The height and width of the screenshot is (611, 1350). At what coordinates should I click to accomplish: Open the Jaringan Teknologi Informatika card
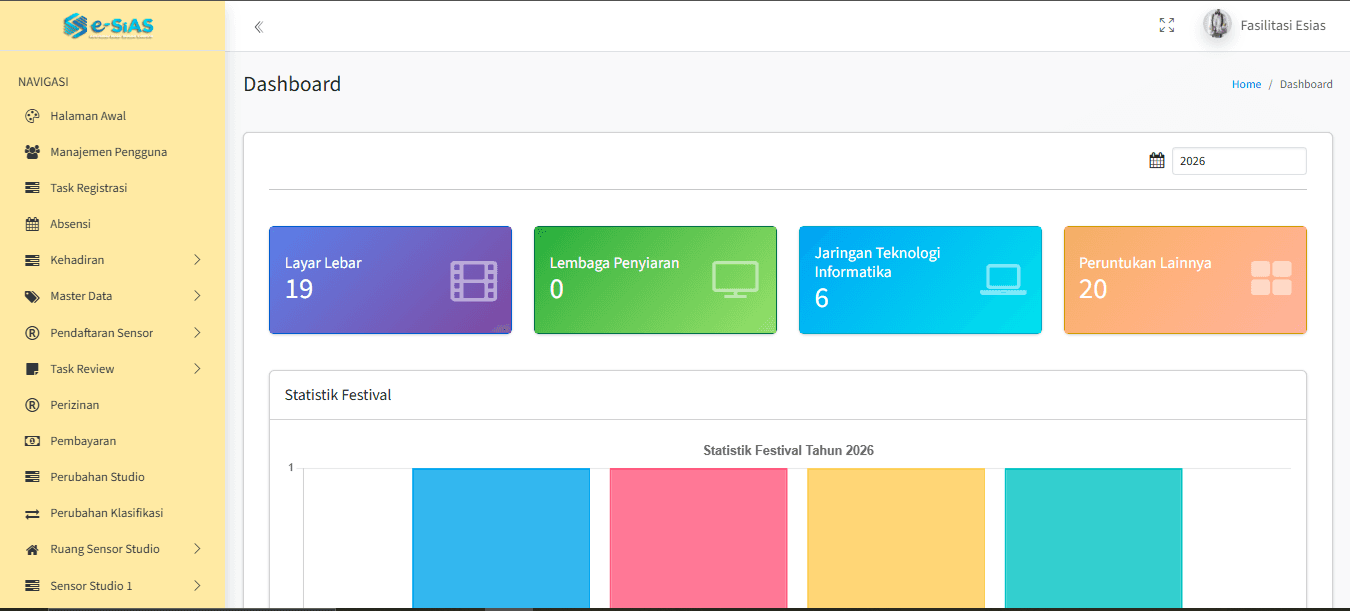[920, 280]
